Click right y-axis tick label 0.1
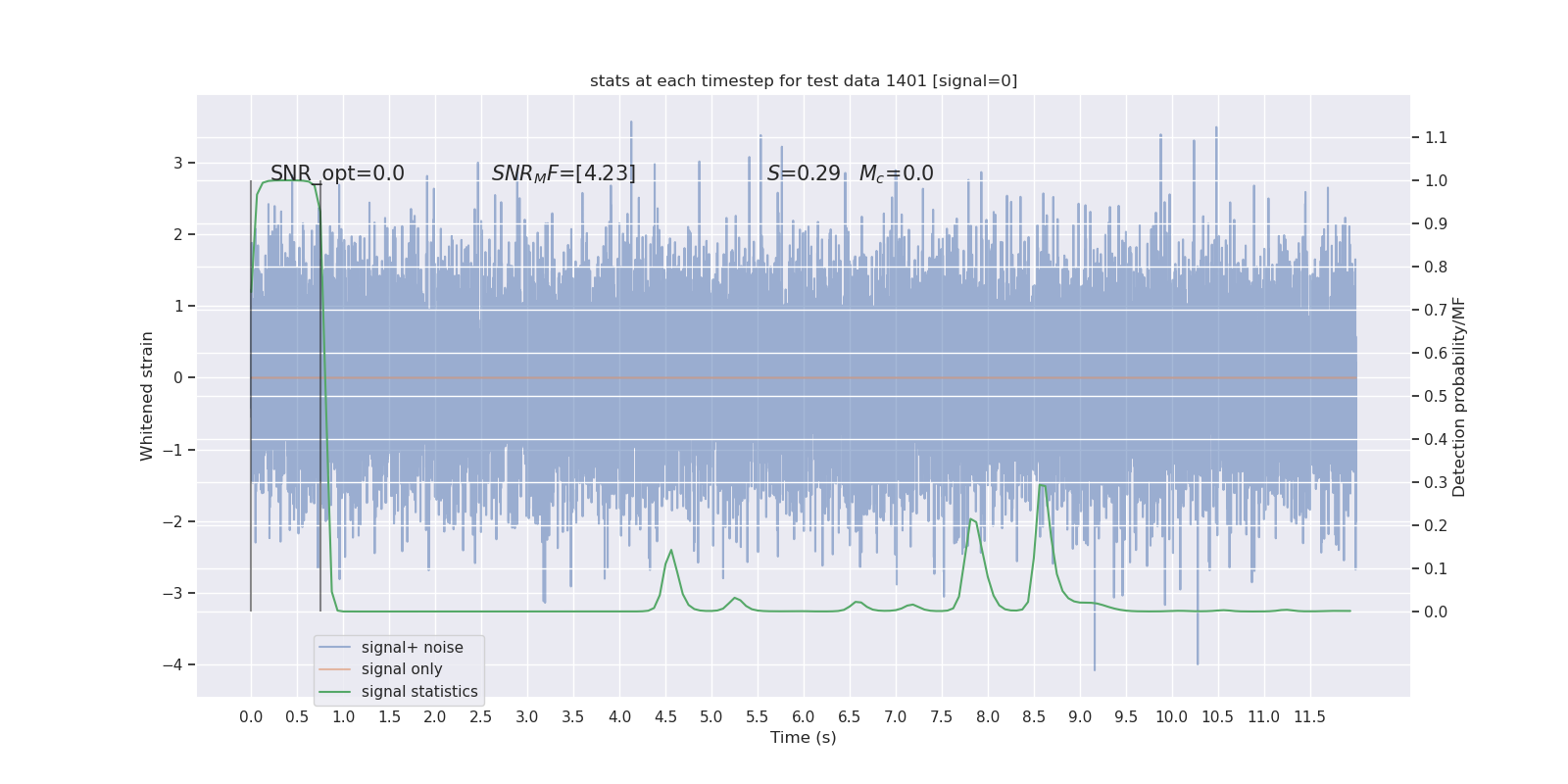 pyautogui.click(x=1436, y=568)
